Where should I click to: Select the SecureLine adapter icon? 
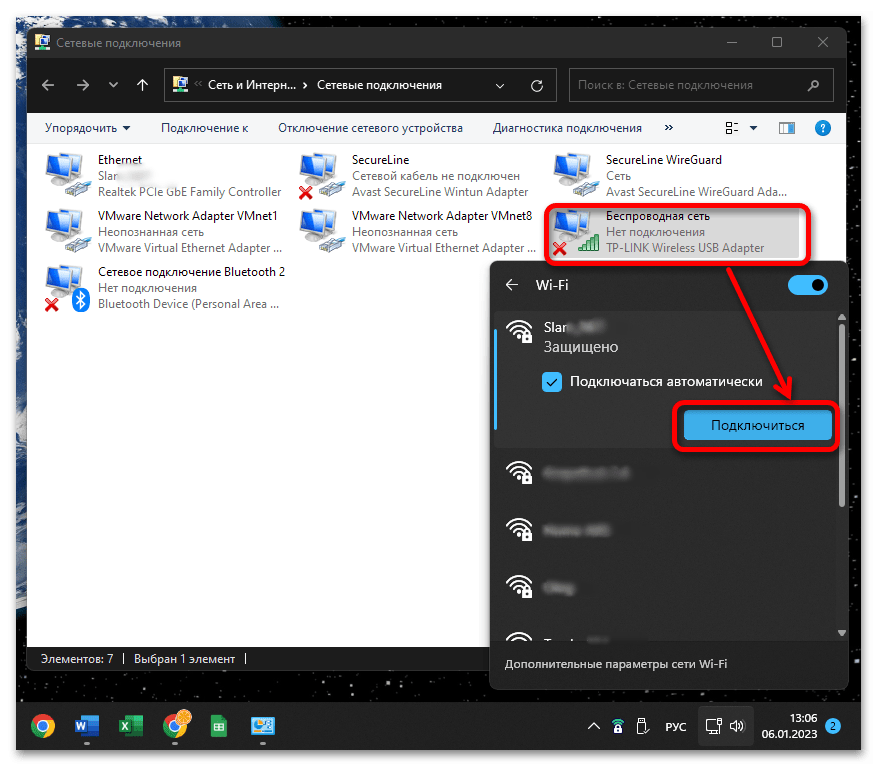coord(322,176)
